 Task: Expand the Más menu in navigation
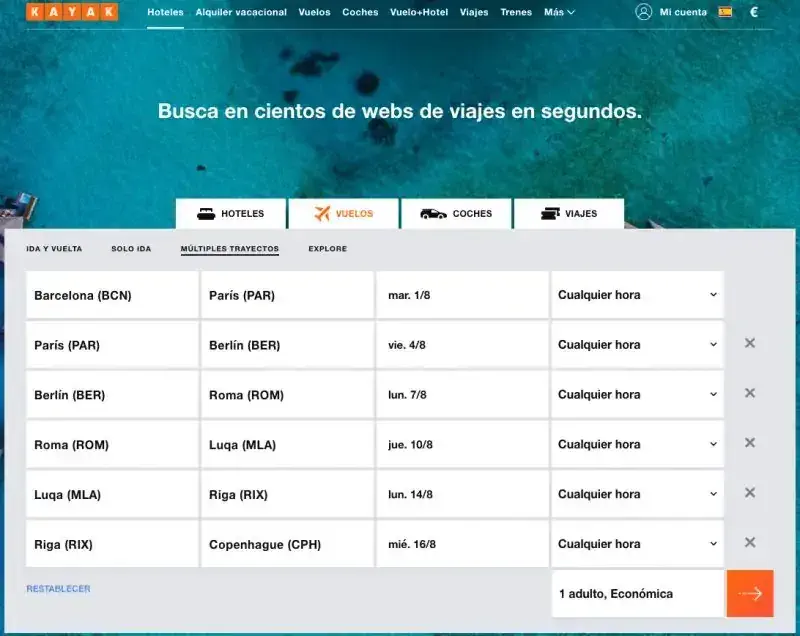coord(559,12)
